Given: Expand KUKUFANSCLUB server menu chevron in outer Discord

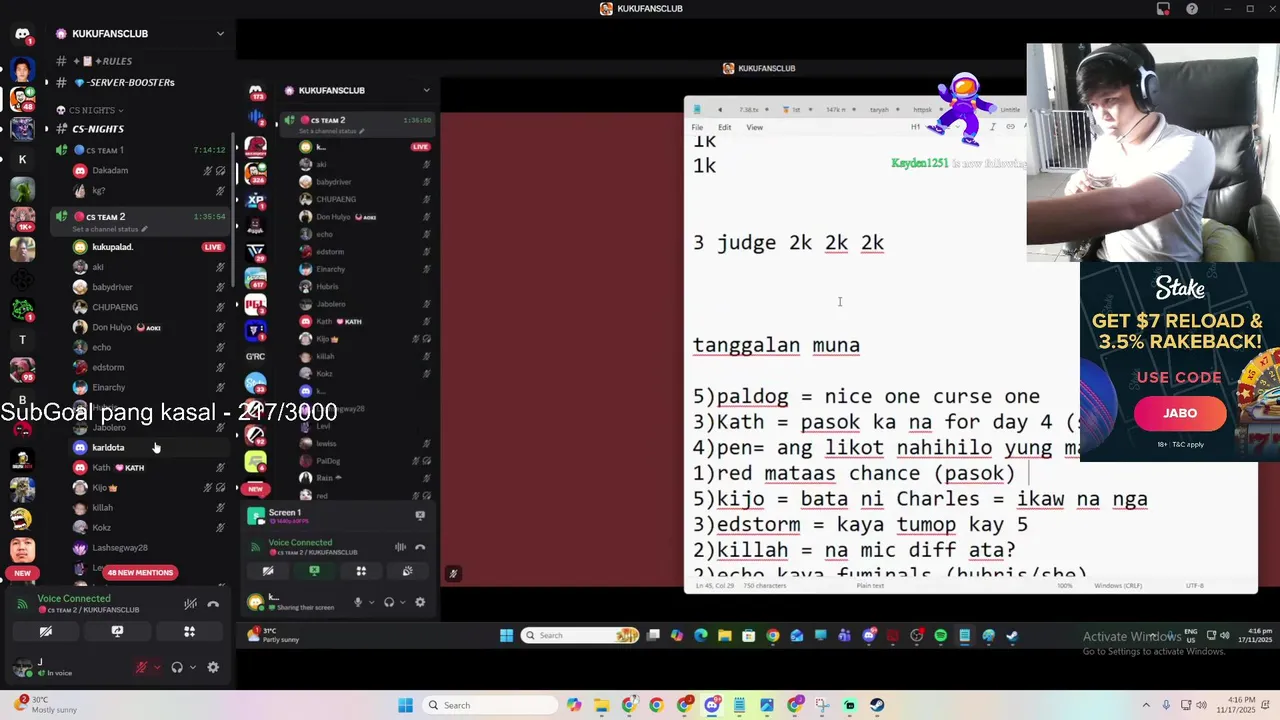Looking at the screenshot, I should [x=220, y=33].
